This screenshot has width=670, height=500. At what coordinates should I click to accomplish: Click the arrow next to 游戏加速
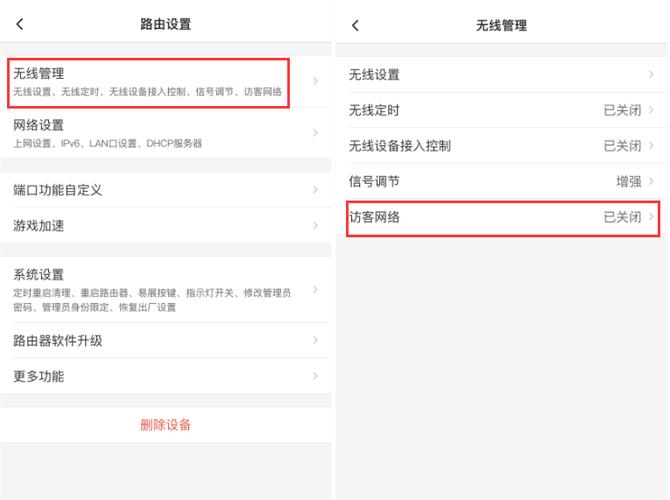(315, 226)
